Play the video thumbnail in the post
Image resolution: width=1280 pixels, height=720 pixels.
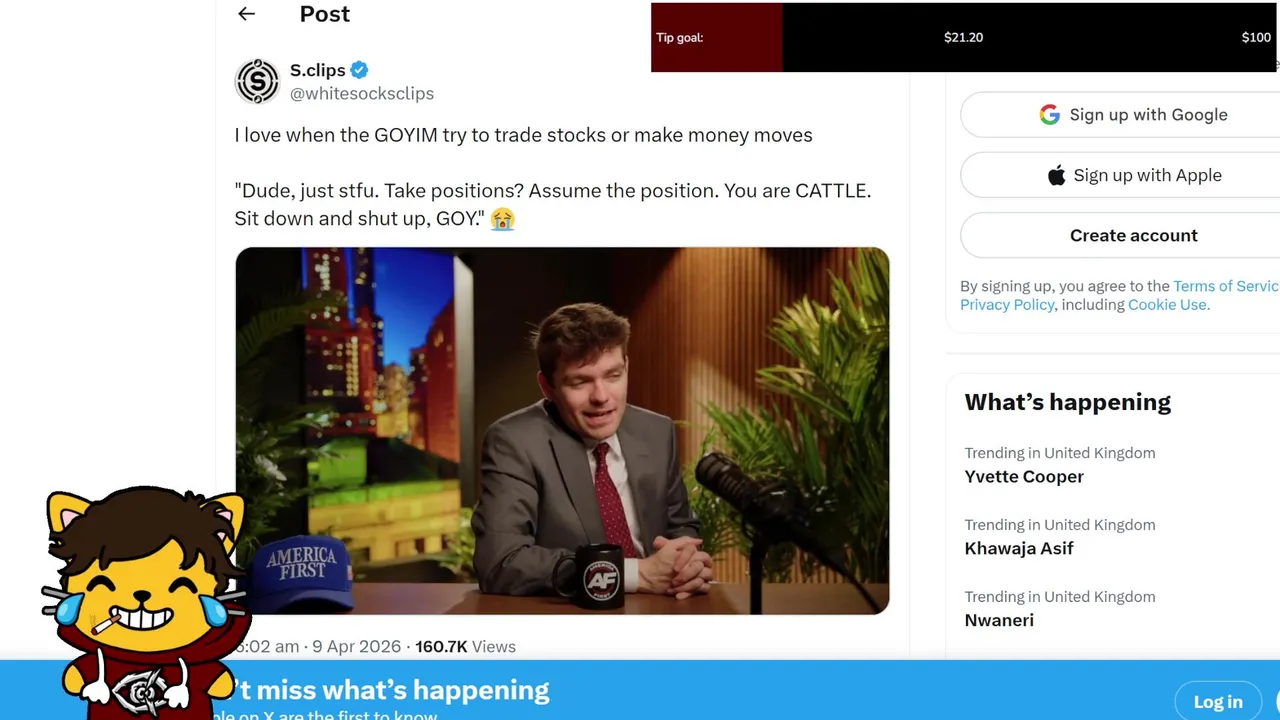pyautogui.click(x=562, y=431)
